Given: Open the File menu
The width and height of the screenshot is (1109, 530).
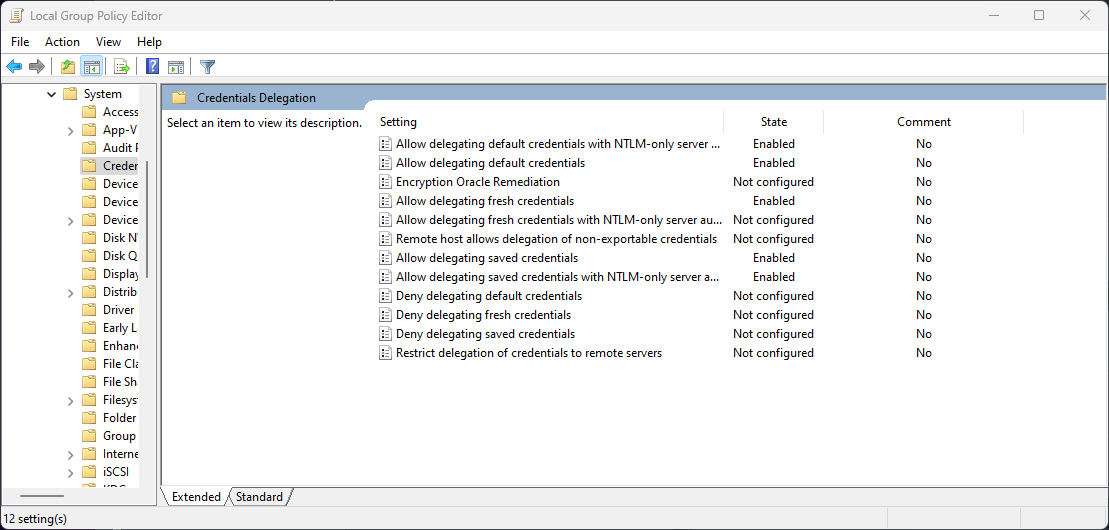Looking at the screenshot, I should pos(20,42).
